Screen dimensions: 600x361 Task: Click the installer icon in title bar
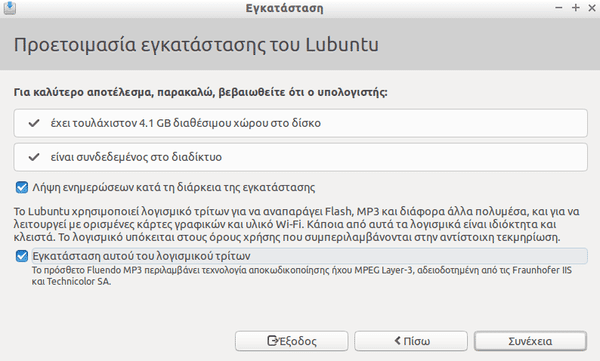[x=10, y=8]
